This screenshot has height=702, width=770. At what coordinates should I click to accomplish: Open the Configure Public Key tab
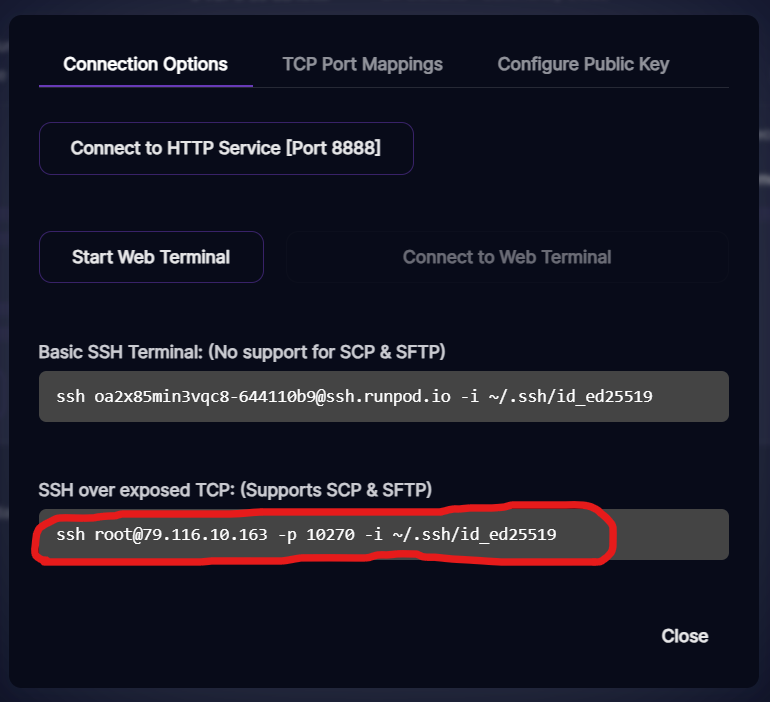point(583,64)
